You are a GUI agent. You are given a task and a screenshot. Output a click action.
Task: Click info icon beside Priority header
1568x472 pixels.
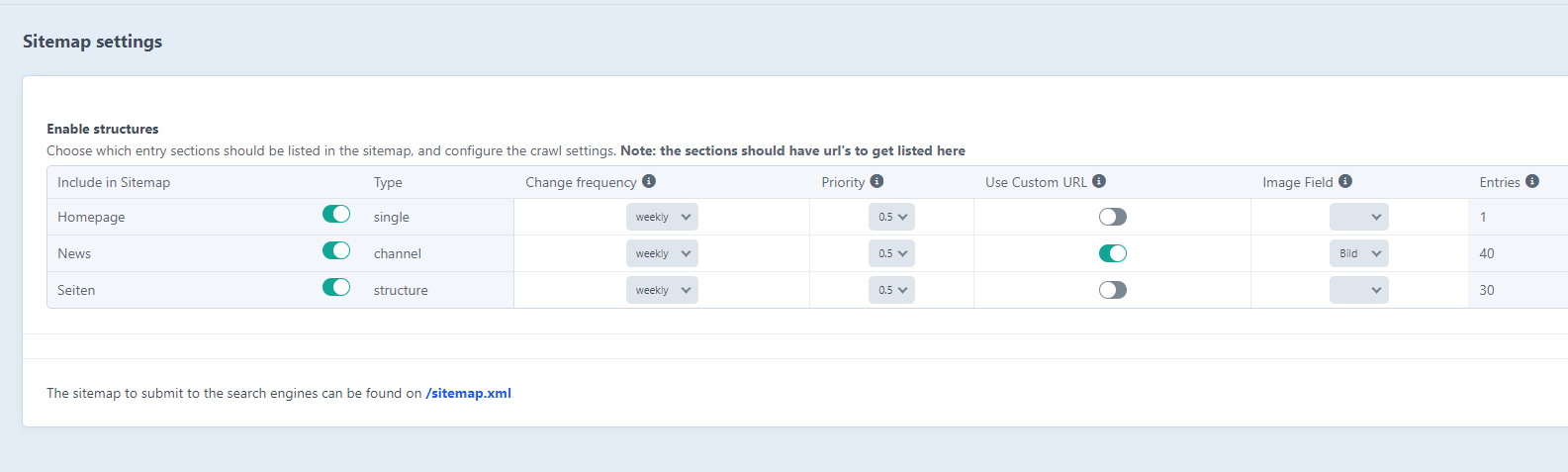click(876, 181)
